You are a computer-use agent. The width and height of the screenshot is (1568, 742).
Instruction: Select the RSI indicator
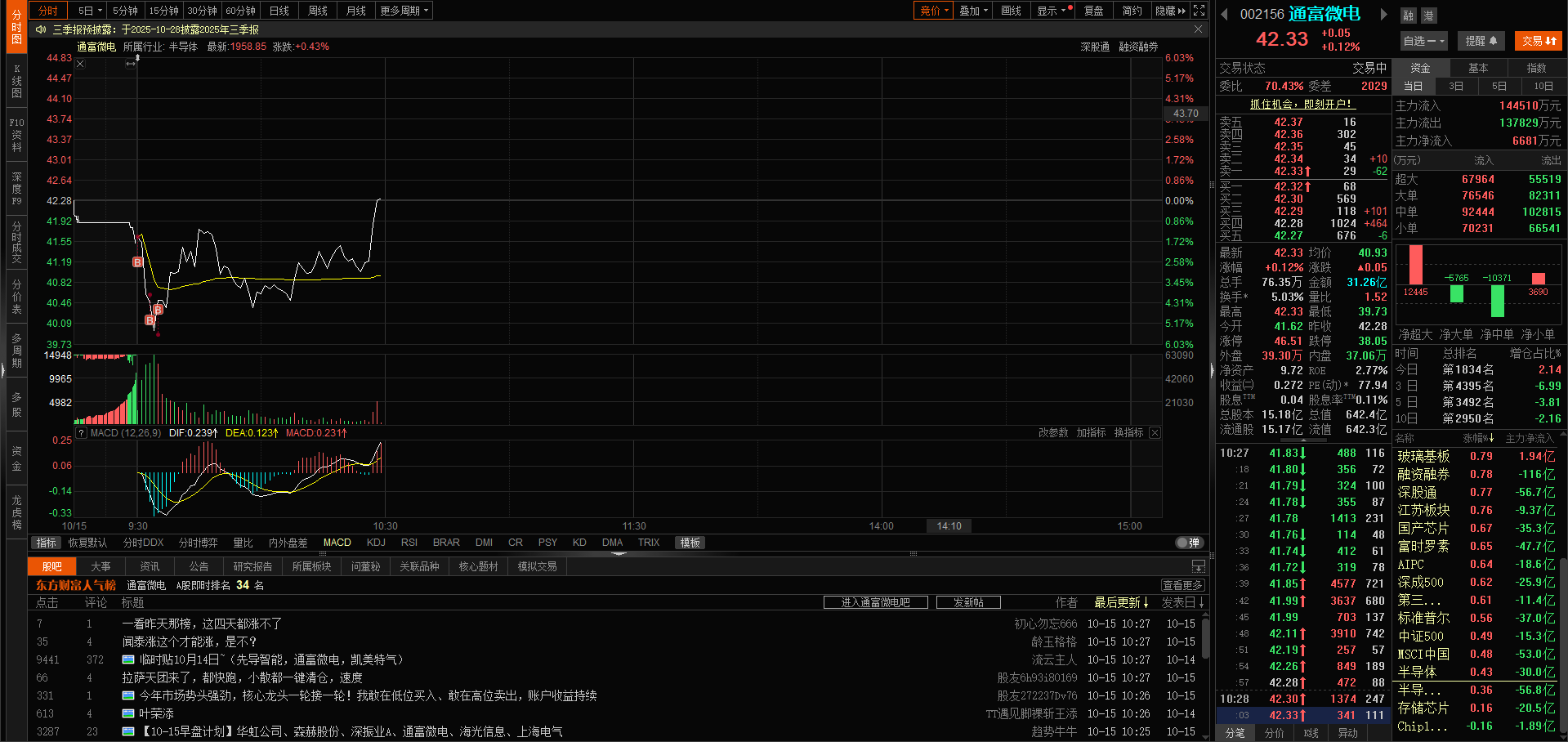[x=409, y=543]
